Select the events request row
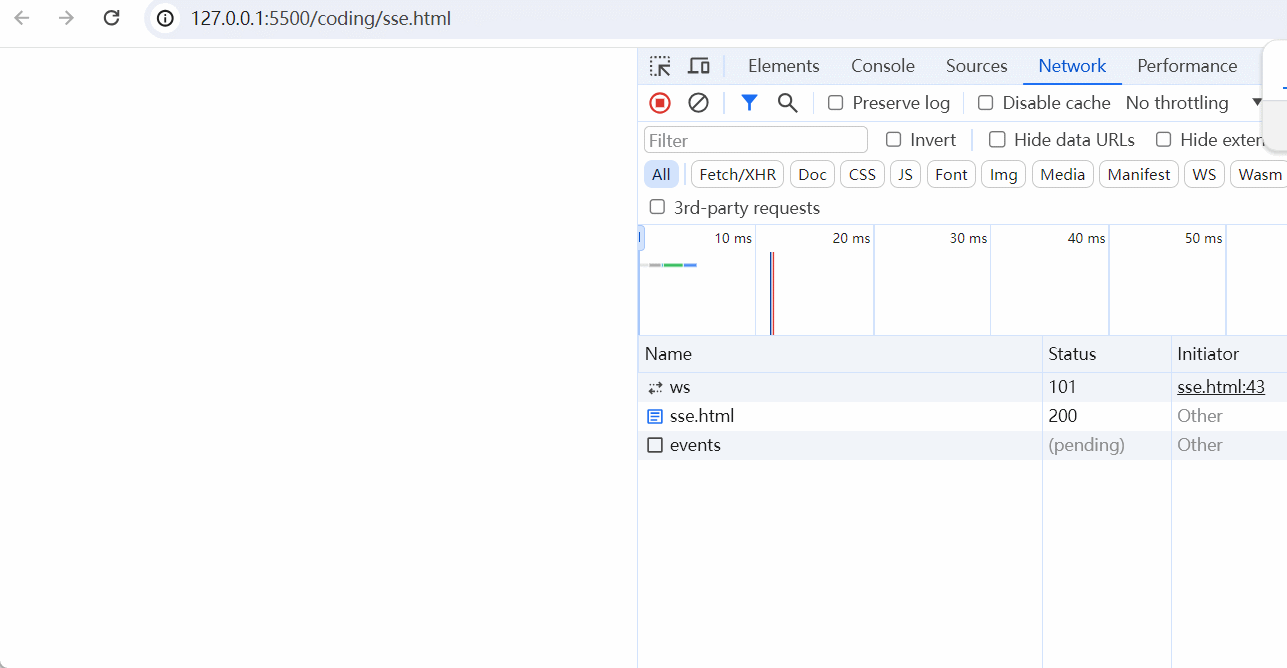Image resolution: width=1287 pixels, height=668 pixels. (x=962, y=445)
